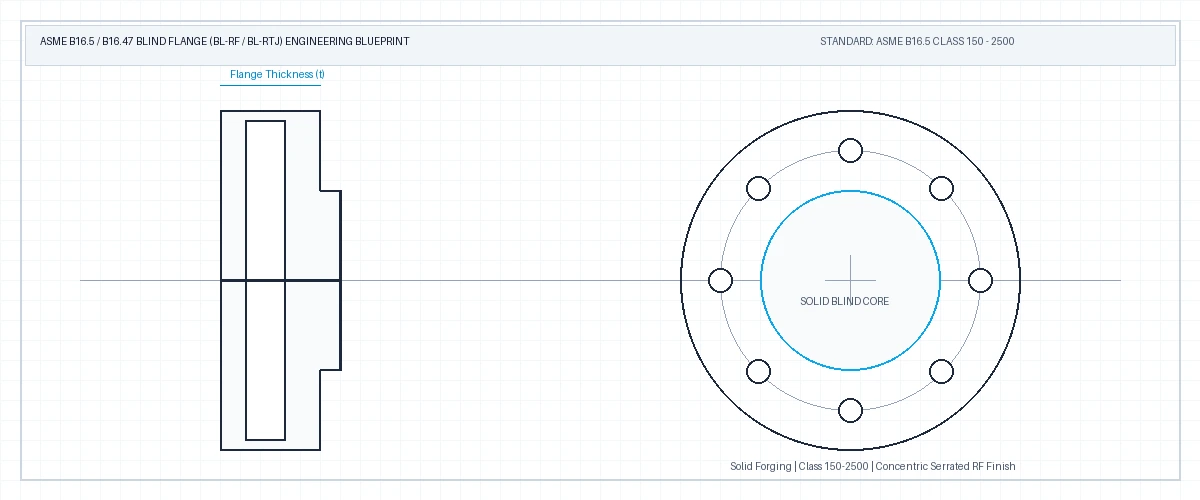Click the top bolt hole on the flange
Viewport: 1200px width, 500px height.
(850, 150)
